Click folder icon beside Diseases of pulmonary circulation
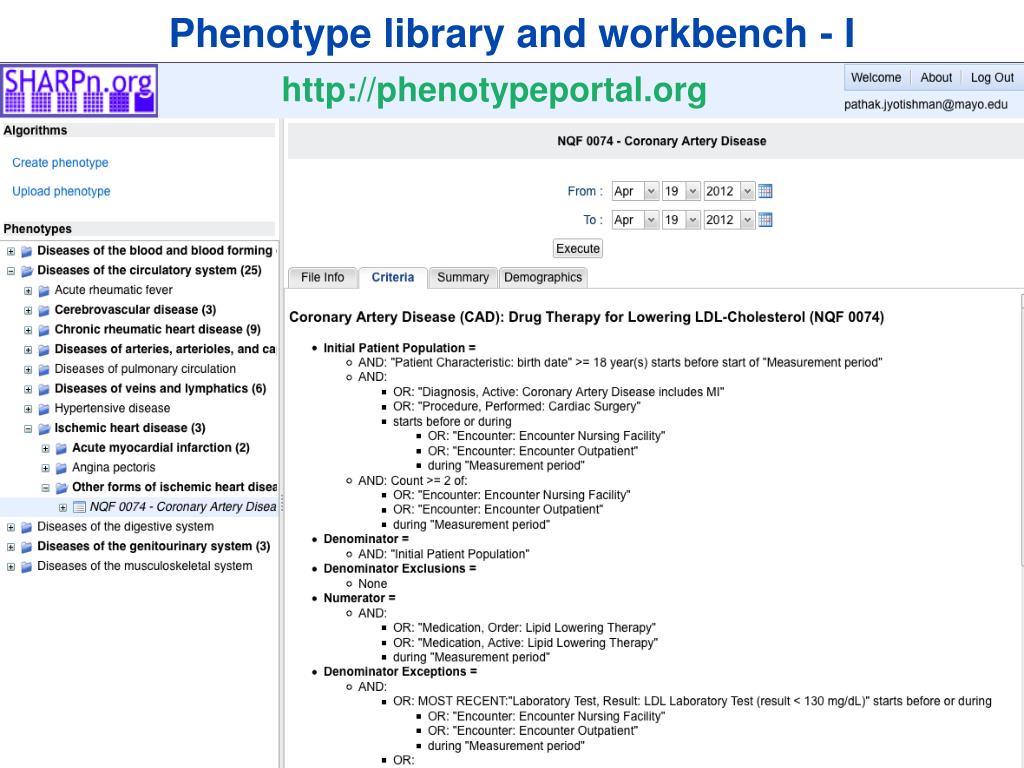Screen dimensions: 1024x768 click(x=44, y=370)
